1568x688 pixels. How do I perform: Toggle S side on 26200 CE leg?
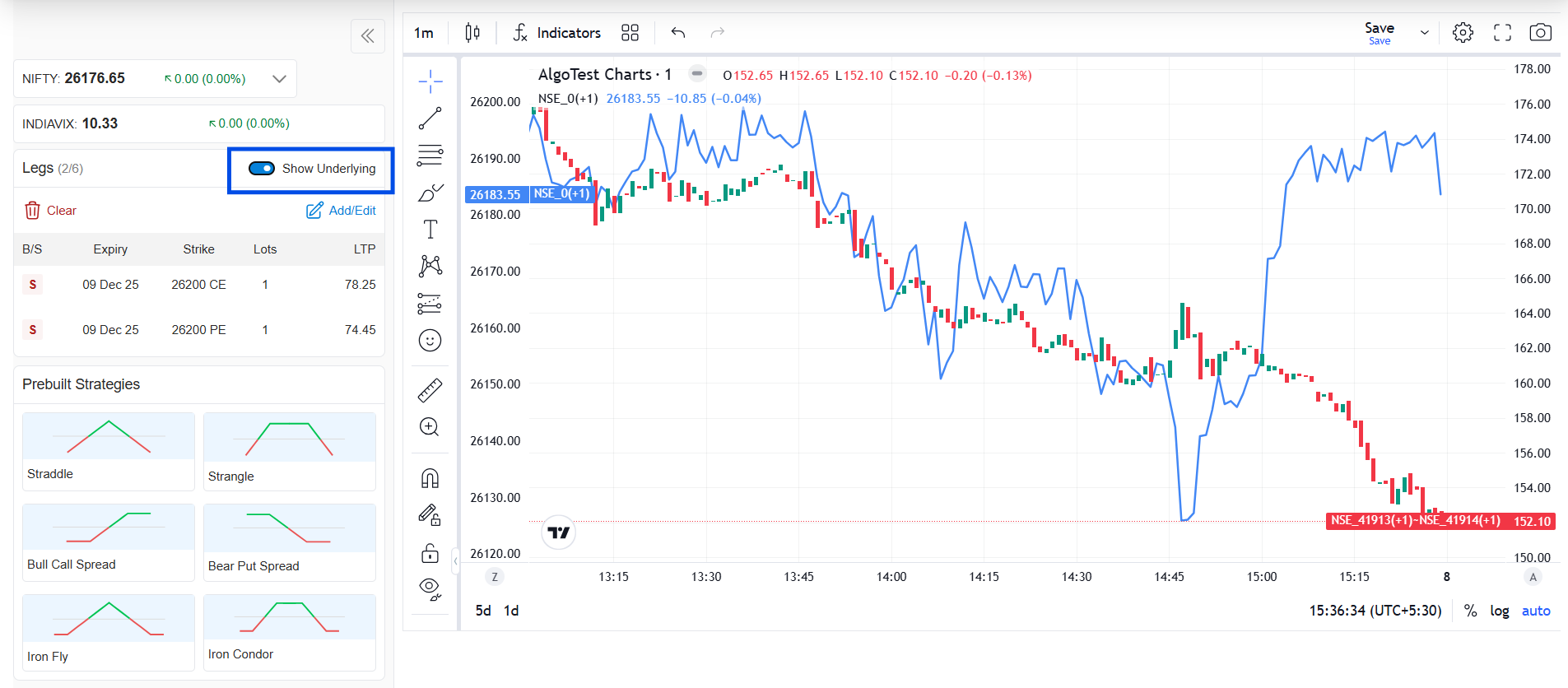(x=33, y=285)
